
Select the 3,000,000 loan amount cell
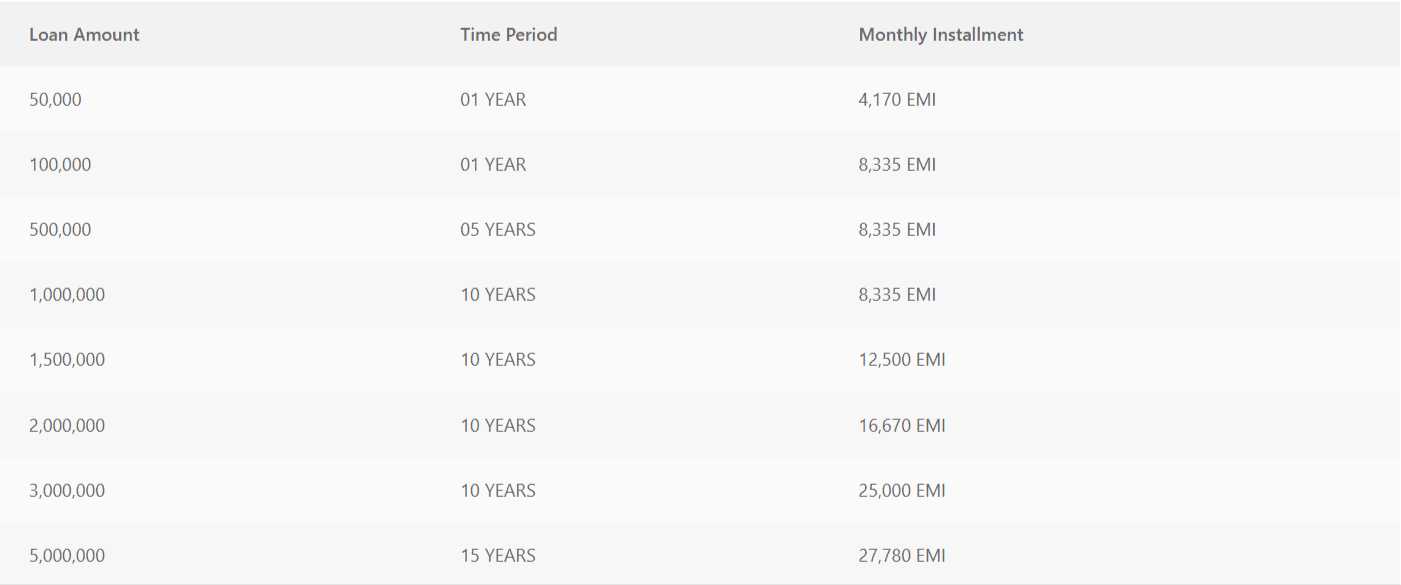(68, 490)
